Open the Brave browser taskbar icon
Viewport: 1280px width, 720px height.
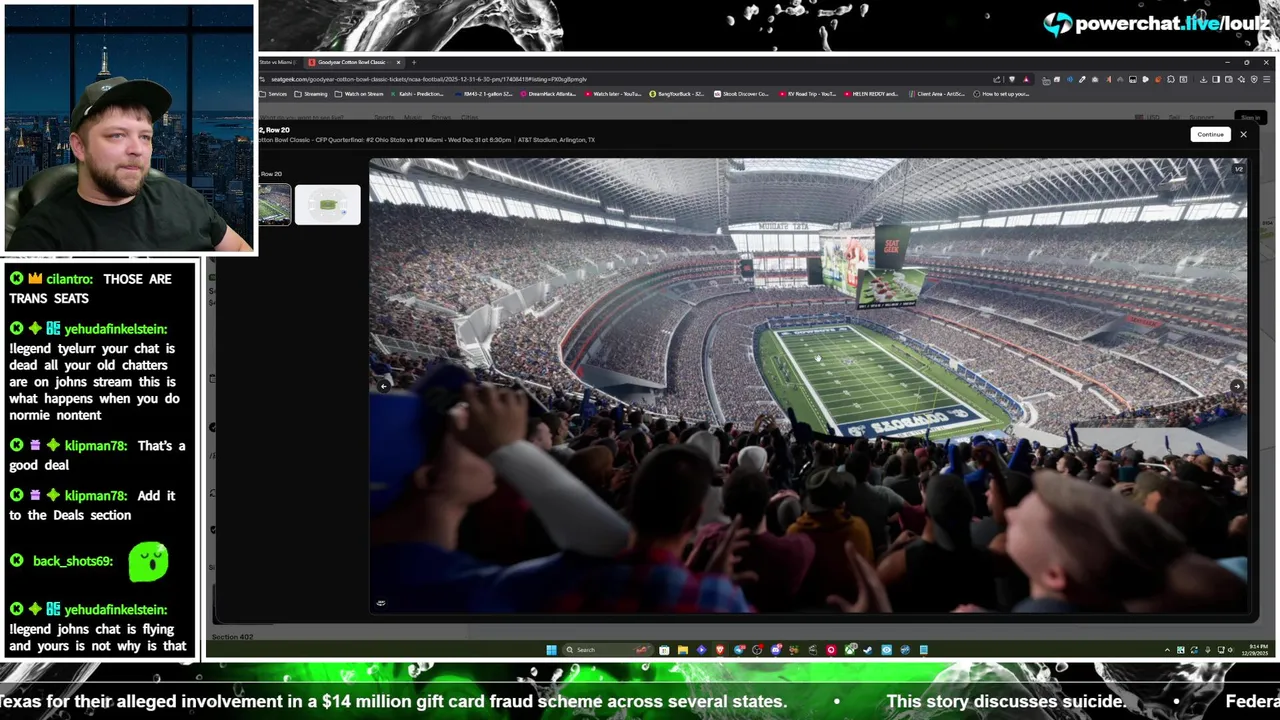(x=719, y=650)
